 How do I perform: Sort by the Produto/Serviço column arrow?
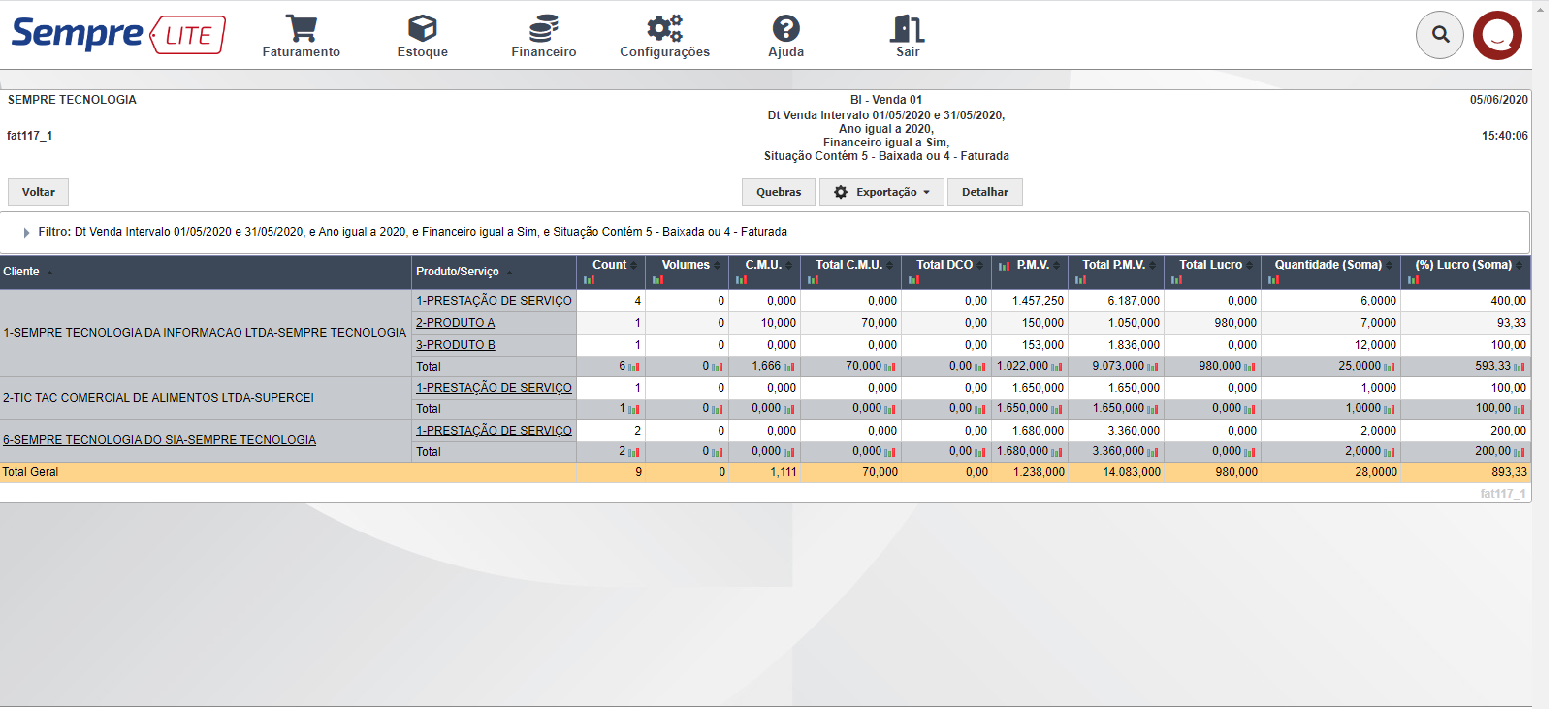tap(509, 273)
